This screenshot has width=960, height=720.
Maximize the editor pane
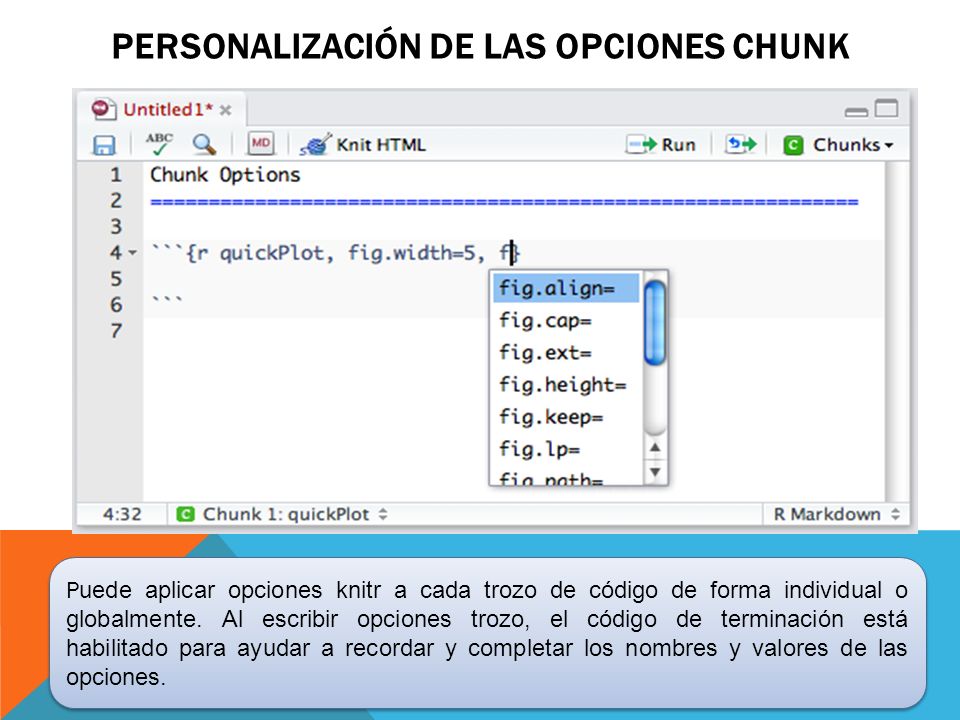click(x=886, y=108)
